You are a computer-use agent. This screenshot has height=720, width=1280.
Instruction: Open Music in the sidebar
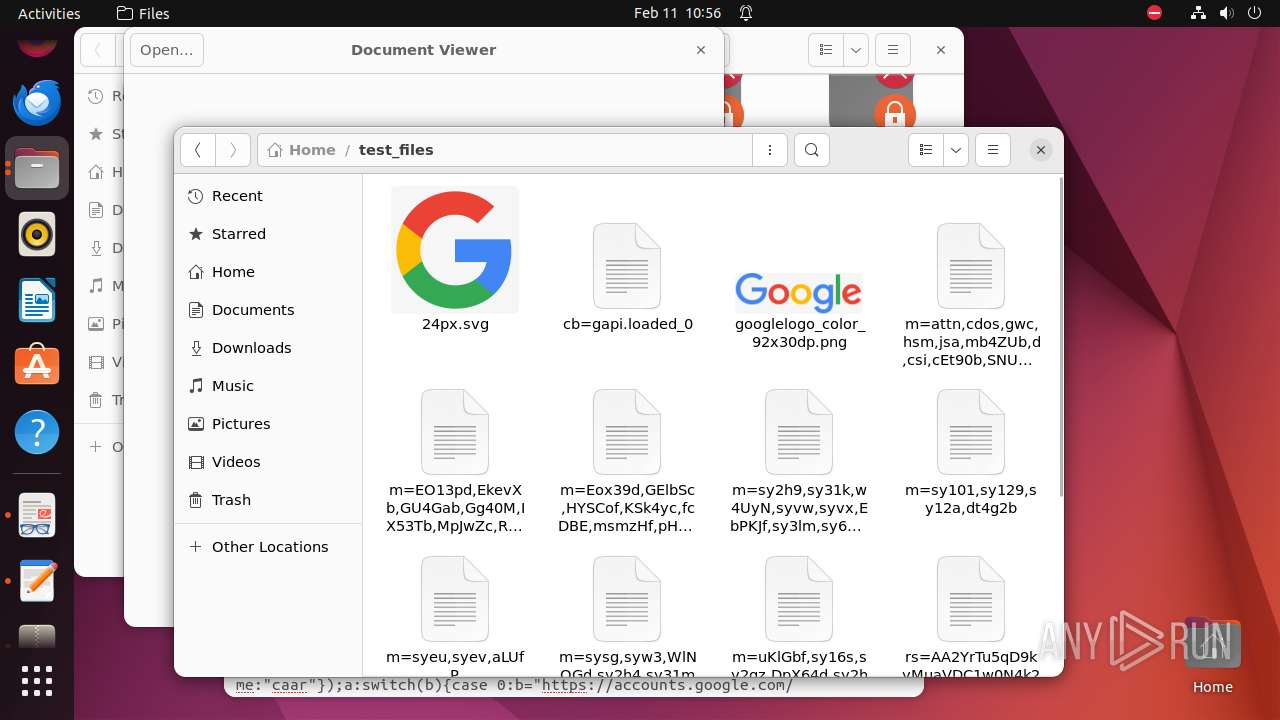pyautogui.click(x=268, y=386)
